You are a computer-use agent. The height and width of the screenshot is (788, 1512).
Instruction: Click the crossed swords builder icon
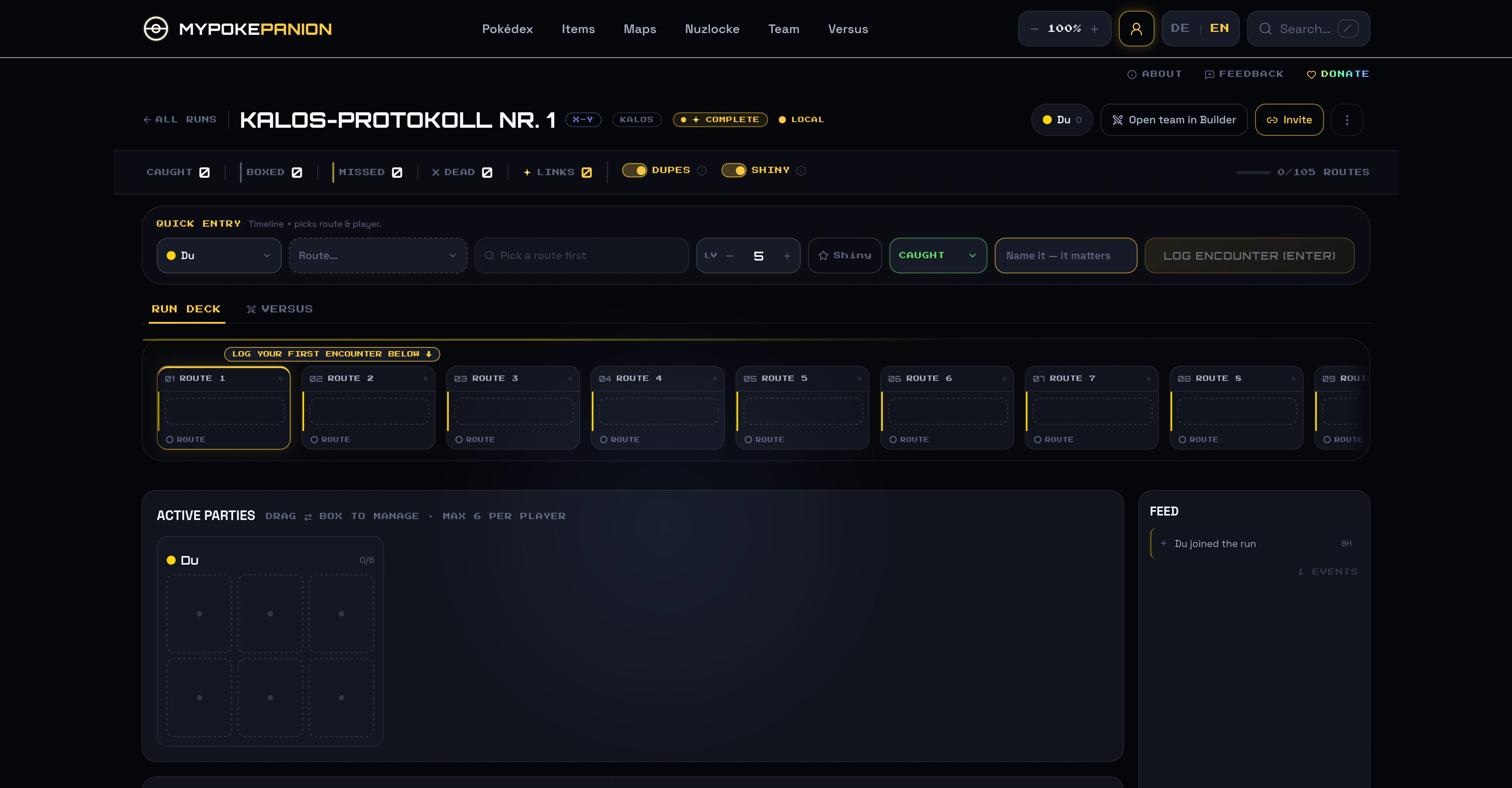pyautogui.click(x=1118, y=120)
